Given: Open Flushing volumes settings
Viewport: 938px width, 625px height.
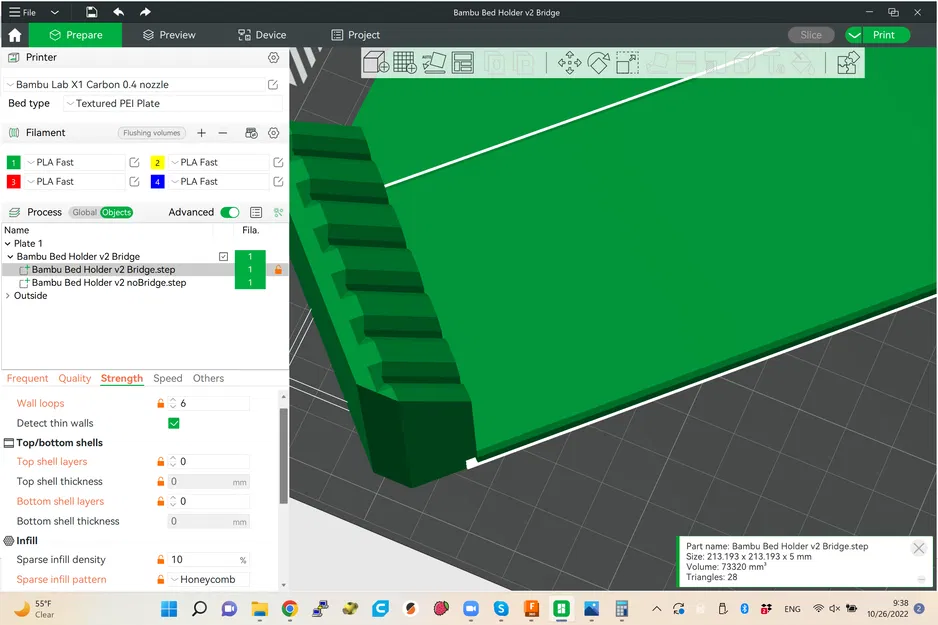Looking at the screenshot, I should click(151, 132).
